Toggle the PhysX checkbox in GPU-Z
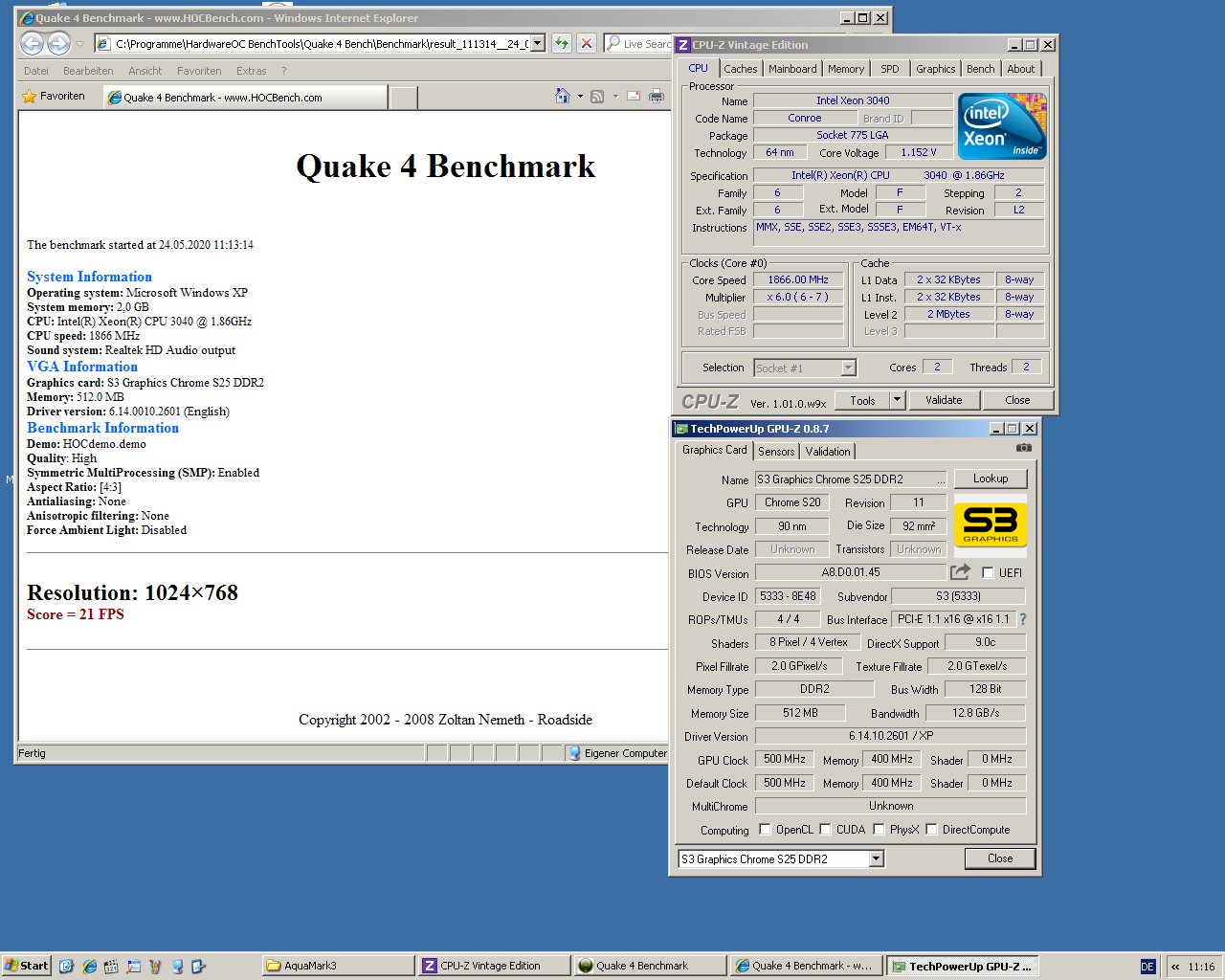The height and width of the screenshot is (980, 1225). click(879, 830)
